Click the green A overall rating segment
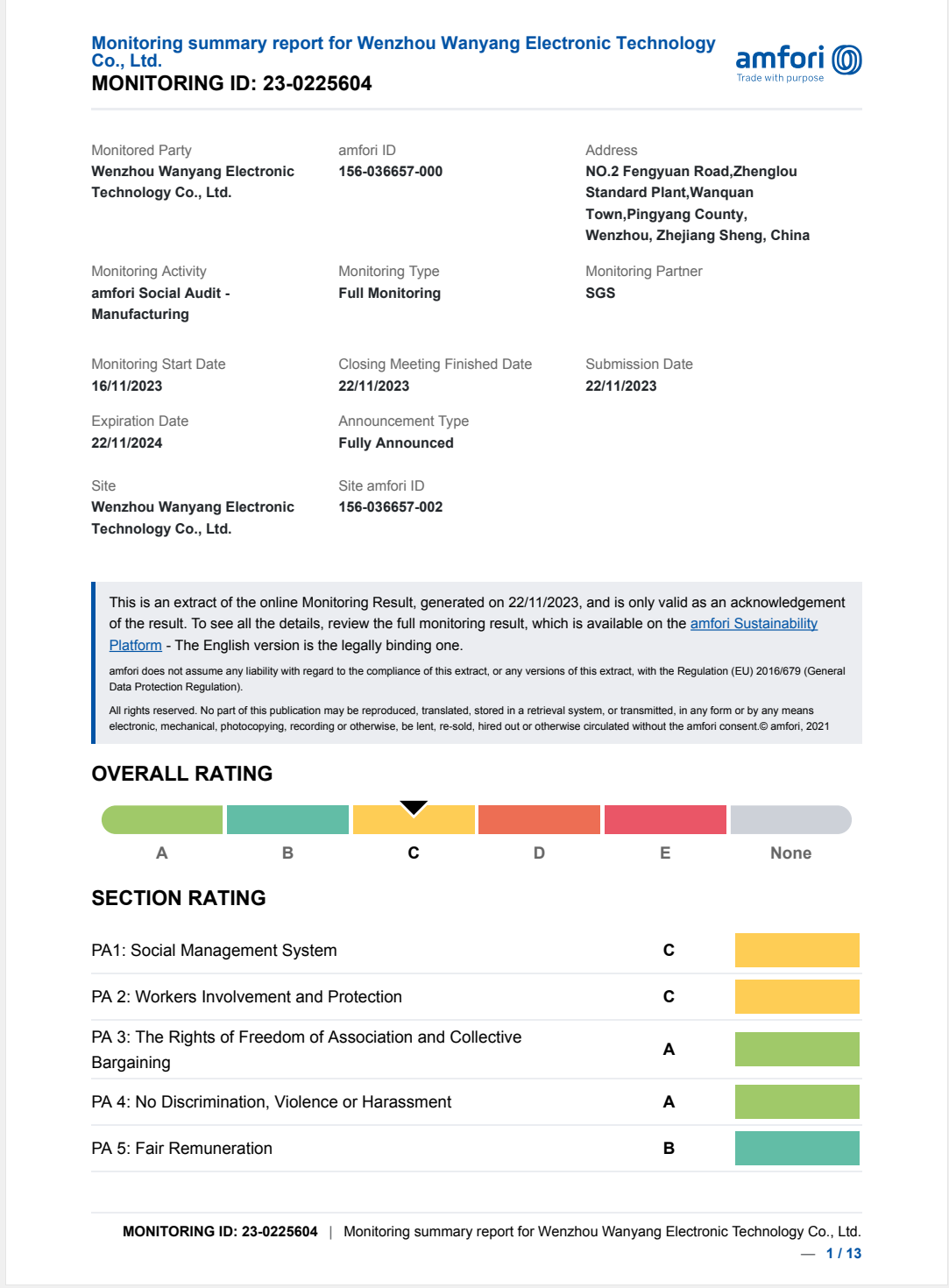The width and height of the screenshot is (949, 1288). pyautogui.click(x=162, y=820)
